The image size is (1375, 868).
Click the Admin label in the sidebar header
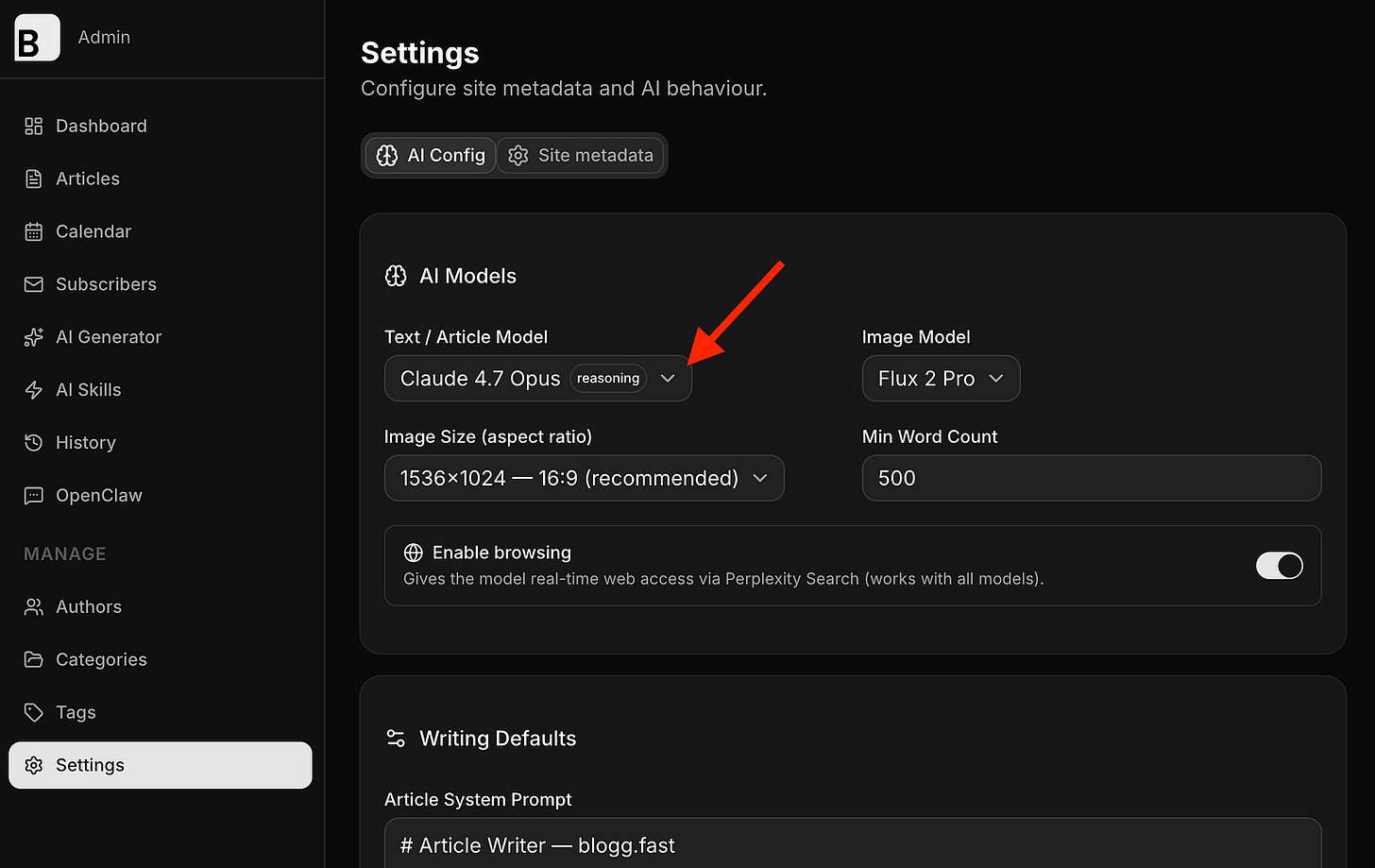104,38
